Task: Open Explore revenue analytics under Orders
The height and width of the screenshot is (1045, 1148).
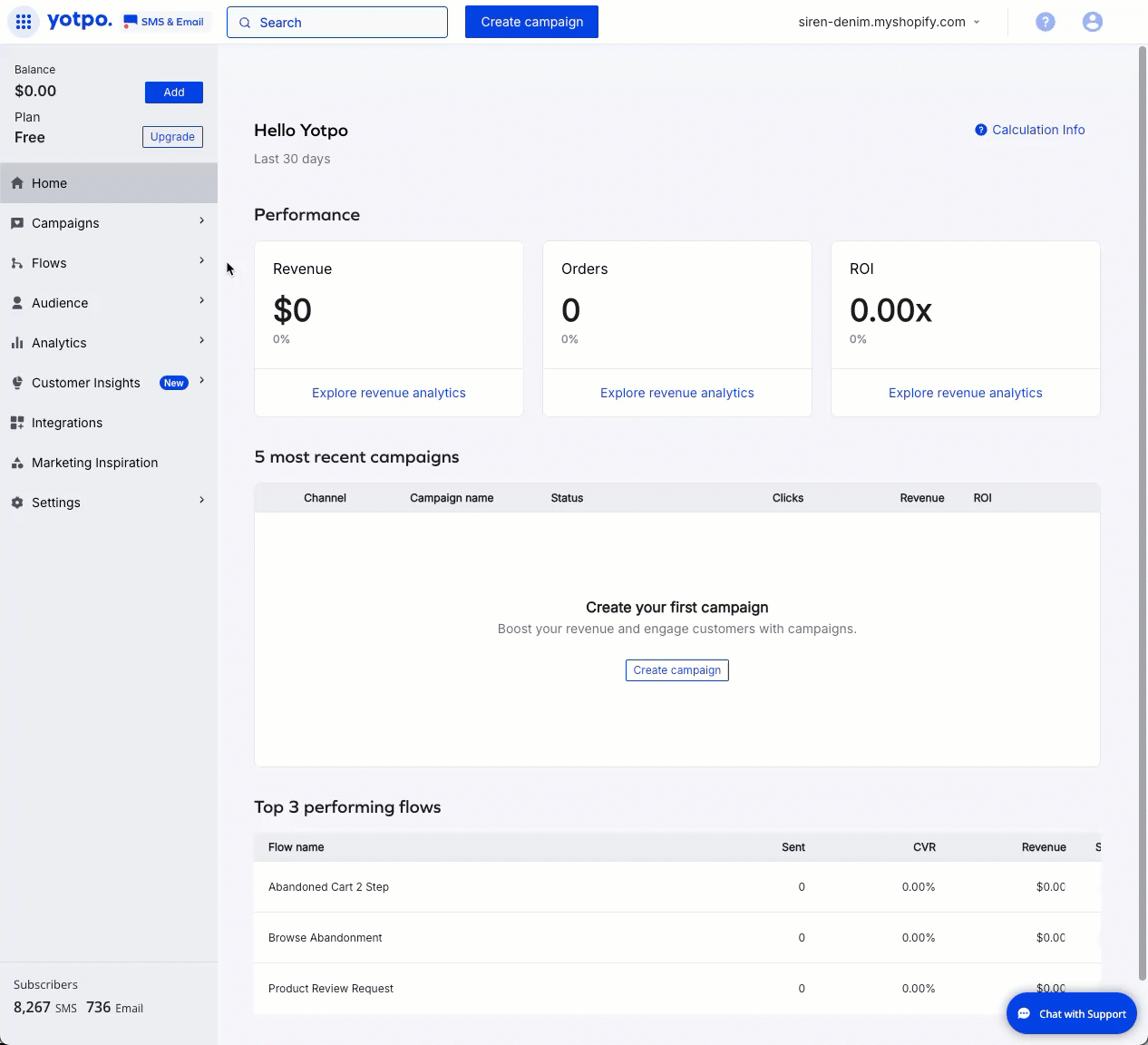Action: click(676, 393)
